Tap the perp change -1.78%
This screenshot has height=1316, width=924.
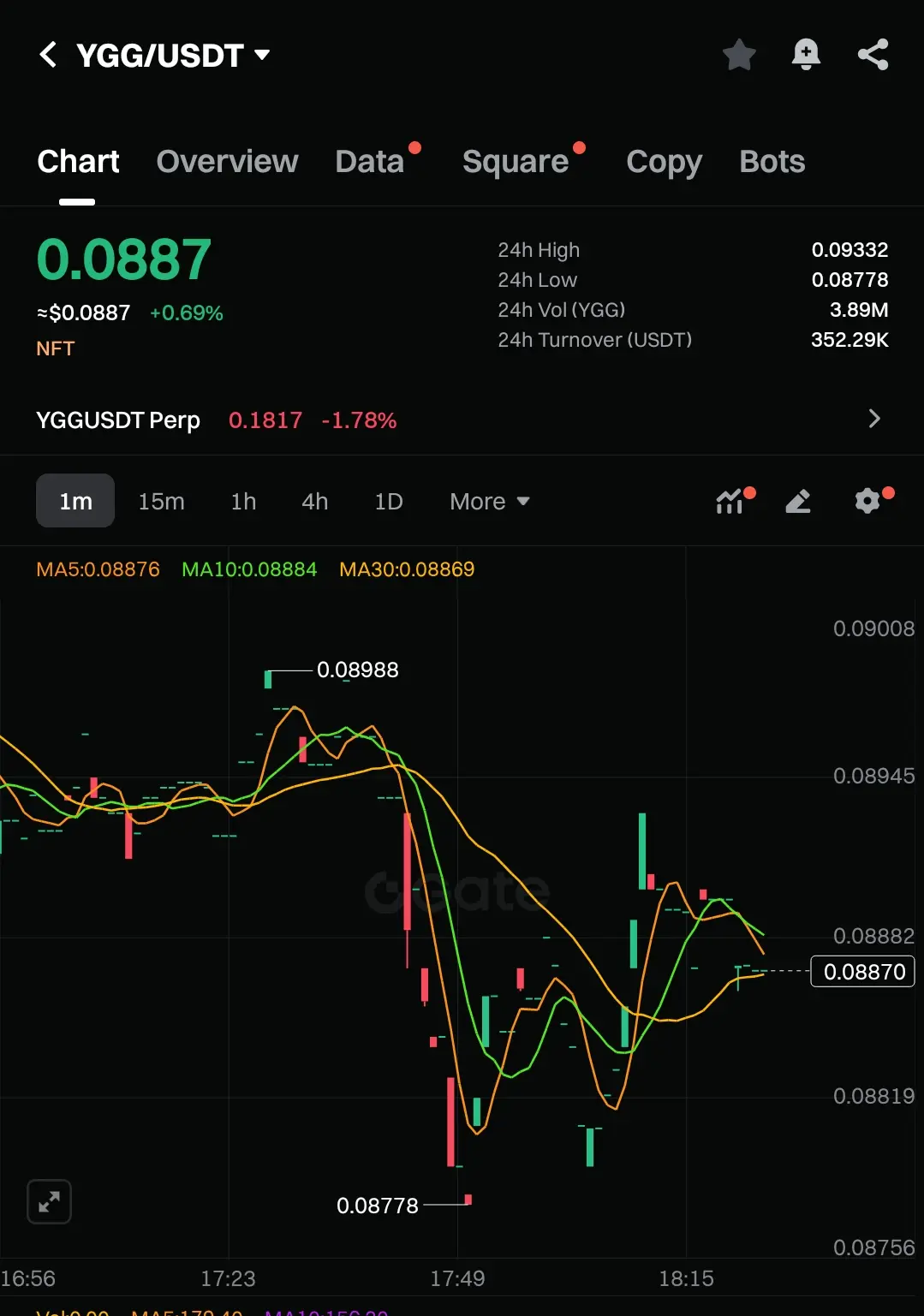(x=359, y=420)
